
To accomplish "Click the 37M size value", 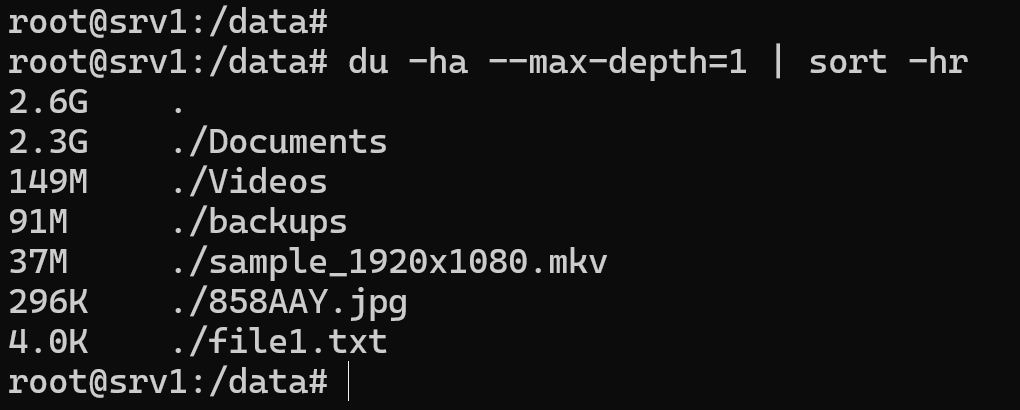I will pyautogui.click(x=38, y=262).
